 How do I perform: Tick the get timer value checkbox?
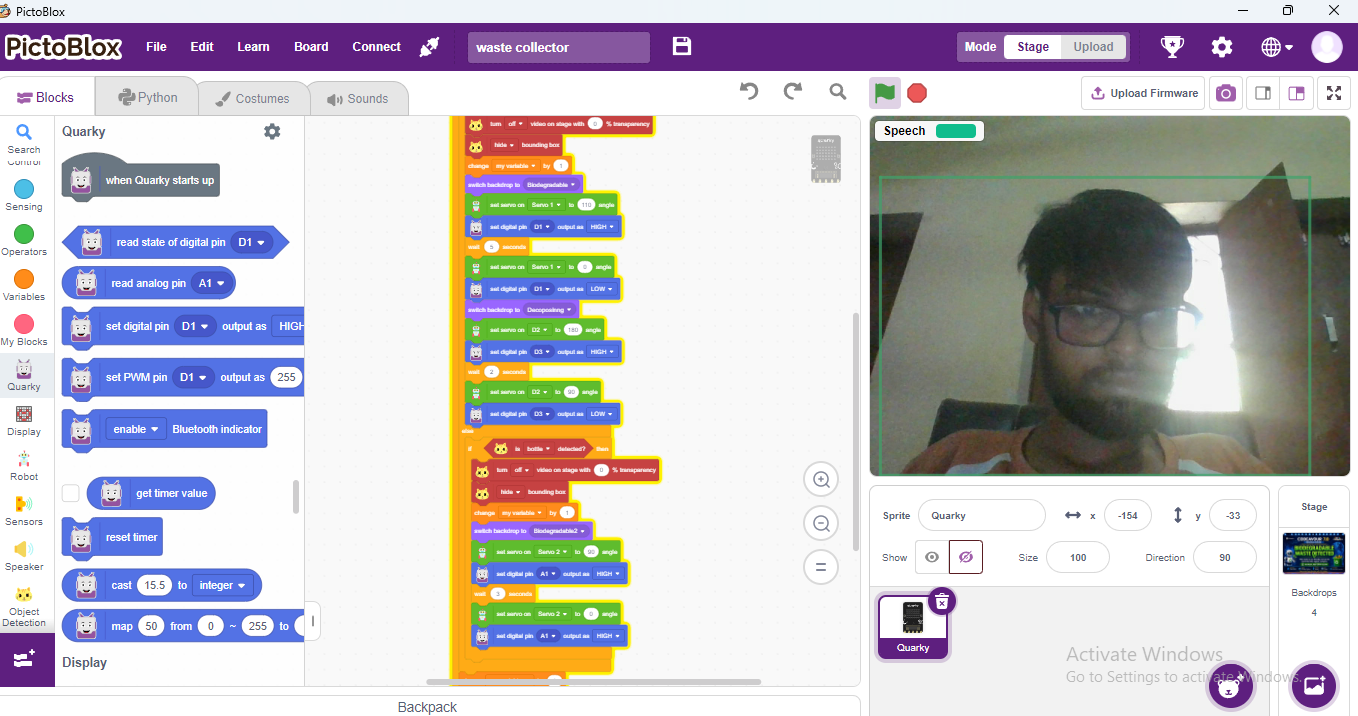pos(71,493)
